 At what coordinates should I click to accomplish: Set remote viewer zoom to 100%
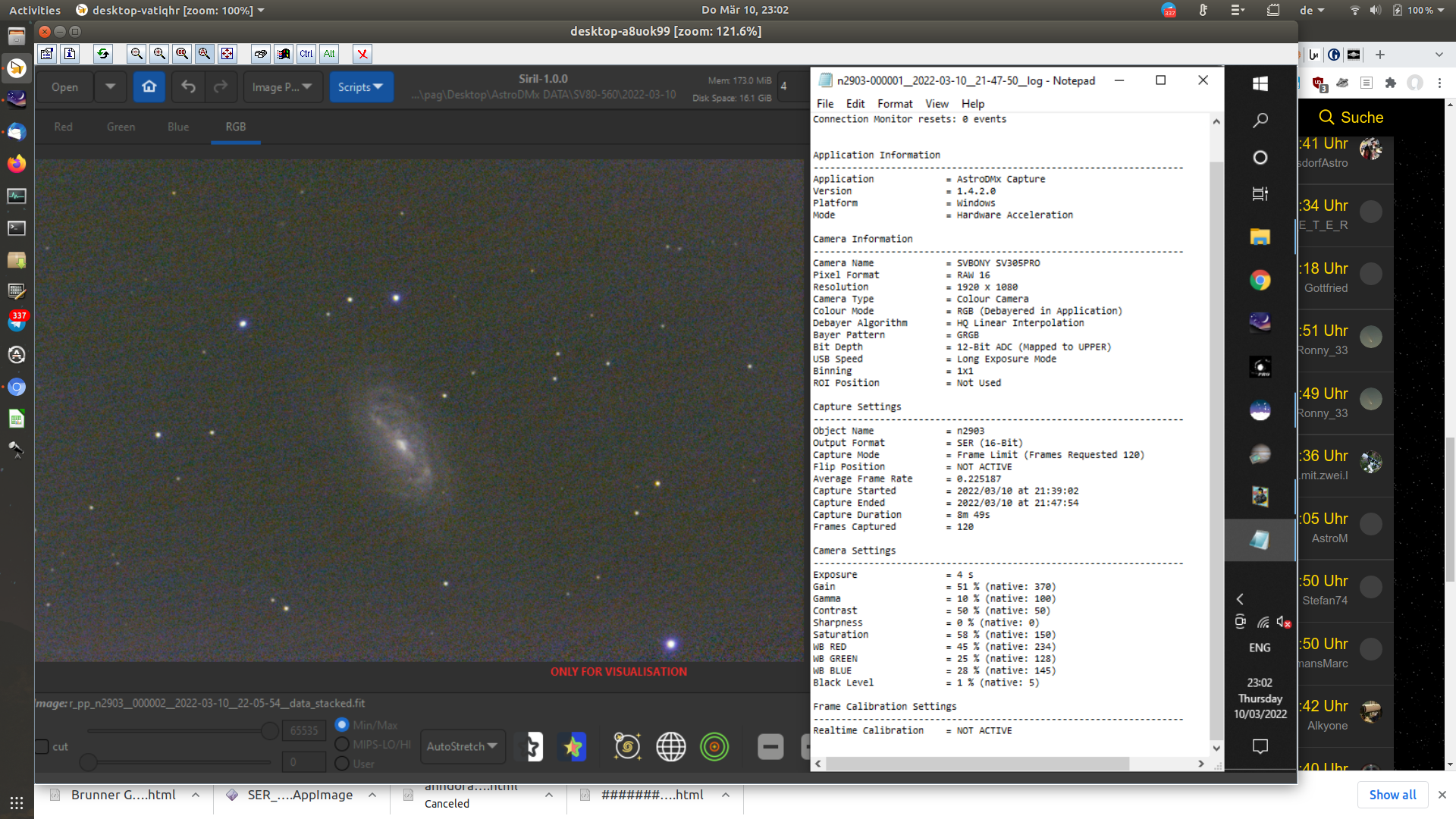(182, 54)
